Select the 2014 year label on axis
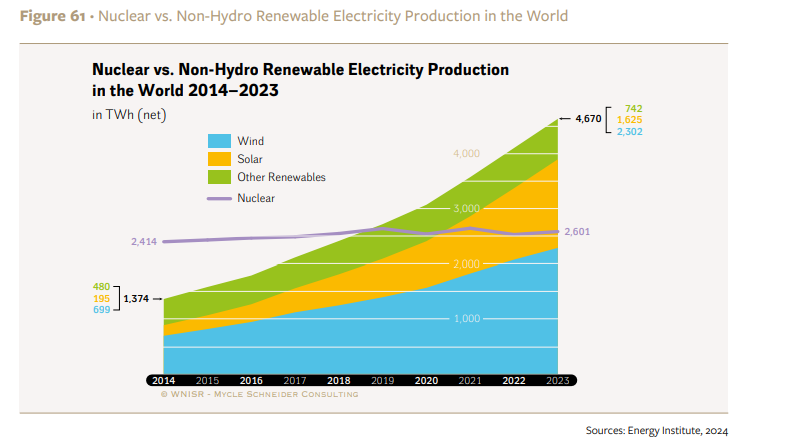The height and width of the screenshot is (447, 788). tap(163, 381)
